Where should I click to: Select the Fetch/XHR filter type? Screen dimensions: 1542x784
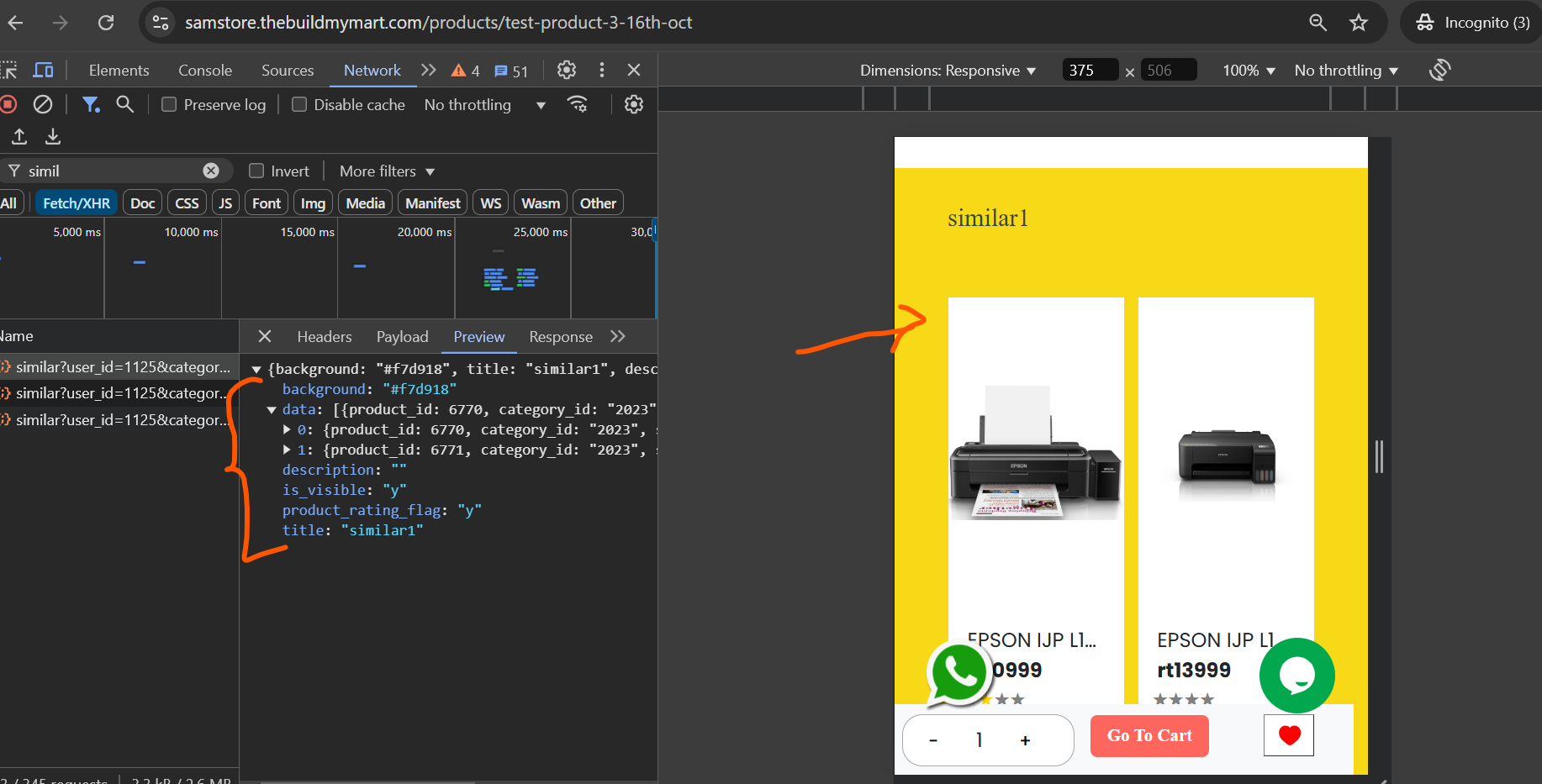tap(77, 203)
